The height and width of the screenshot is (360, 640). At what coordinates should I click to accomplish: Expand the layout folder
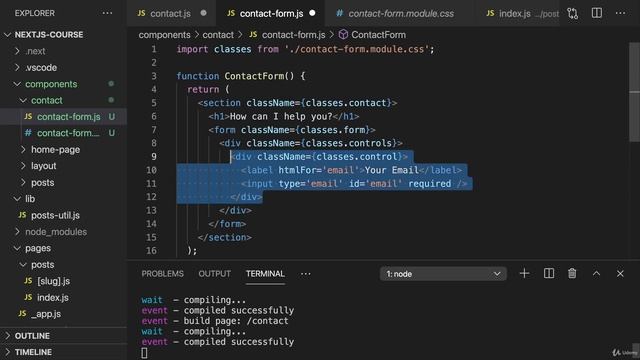(23, 166)
